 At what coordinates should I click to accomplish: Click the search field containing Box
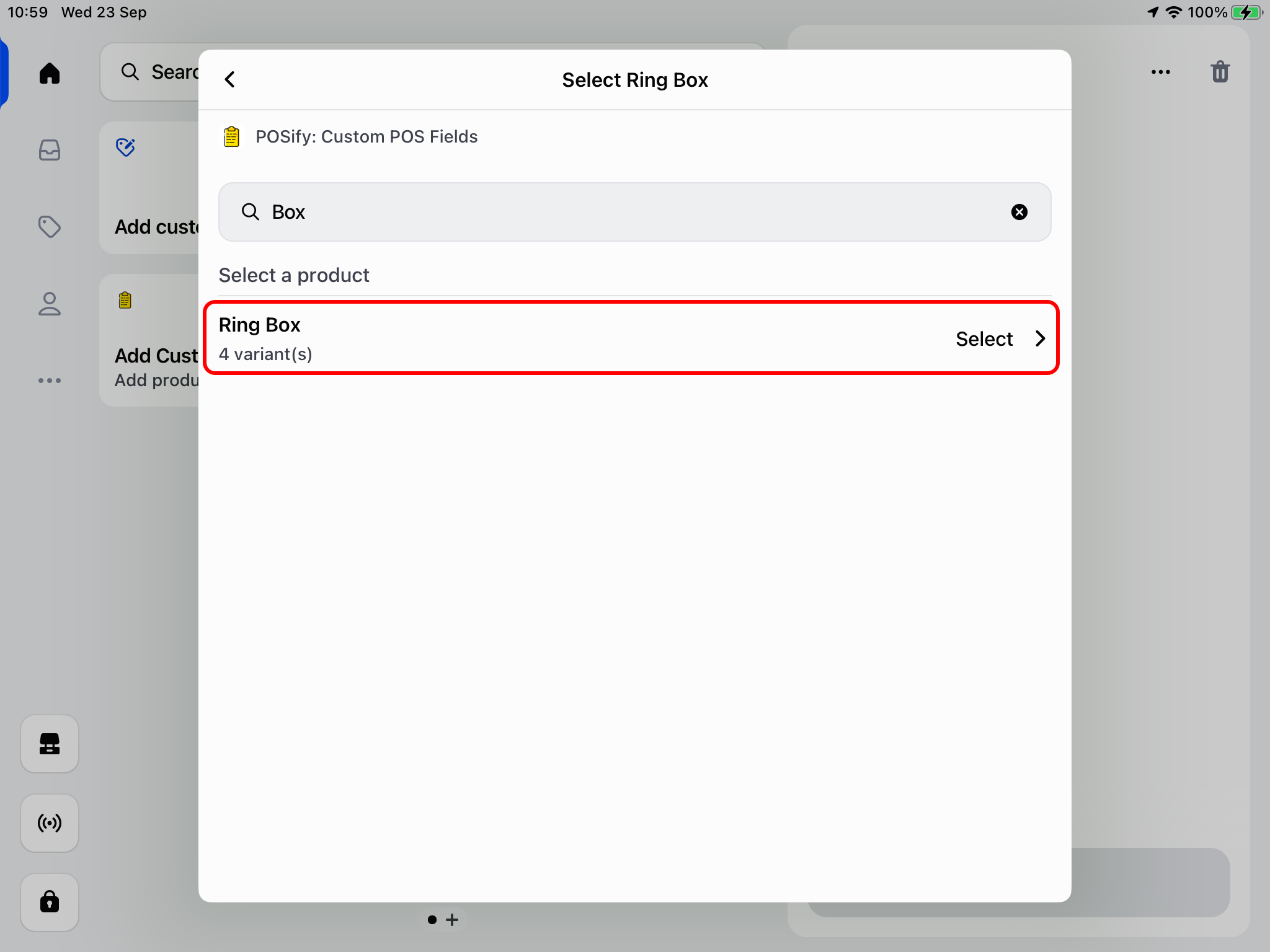634,212
